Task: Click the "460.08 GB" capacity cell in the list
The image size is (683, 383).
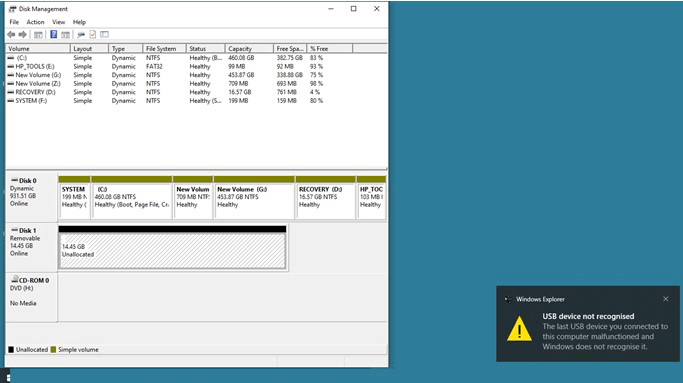Action: click(241, 58)
